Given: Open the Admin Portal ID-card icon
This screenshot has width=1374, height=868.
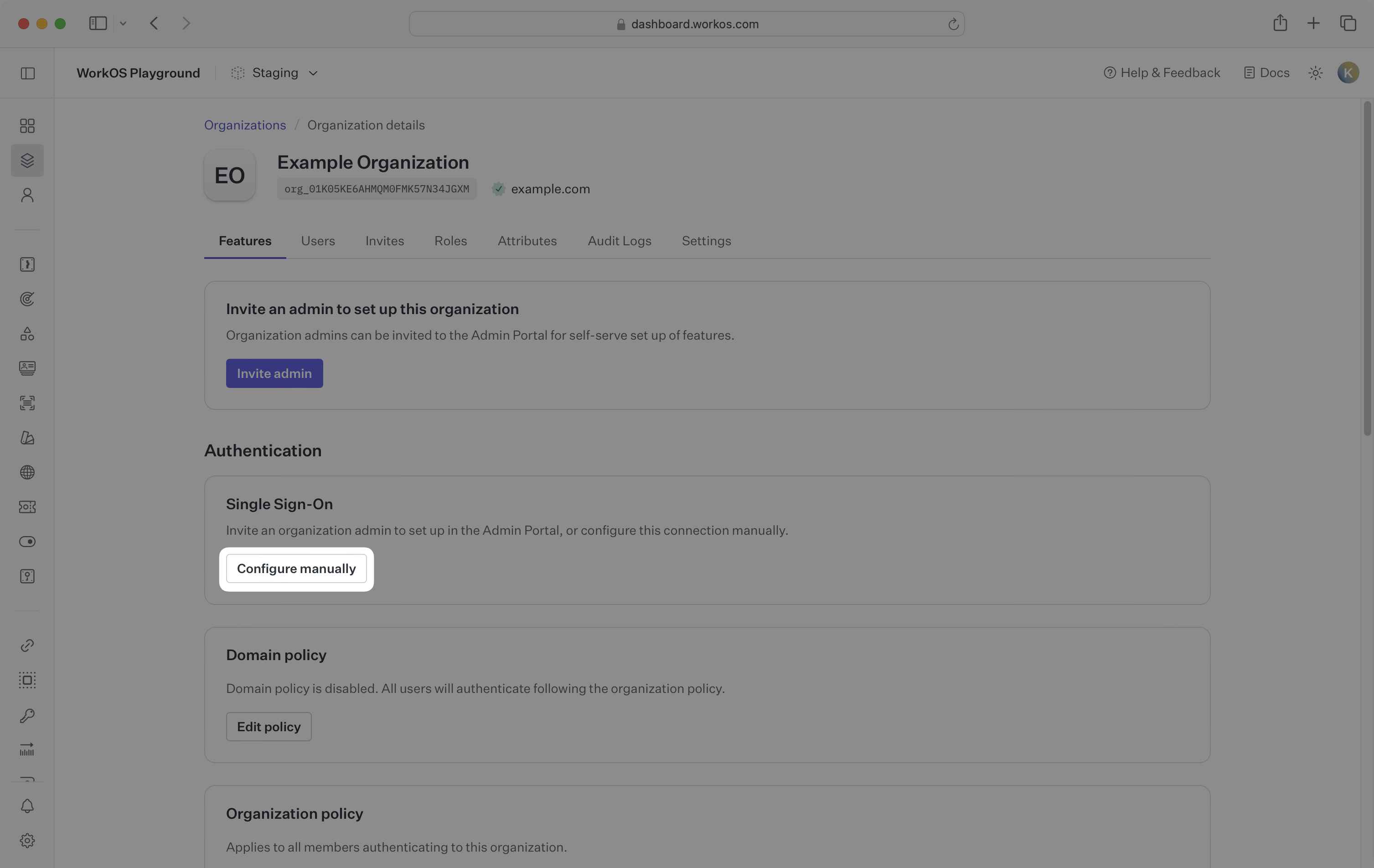Looking at the screenshot, I should (27, 368).
